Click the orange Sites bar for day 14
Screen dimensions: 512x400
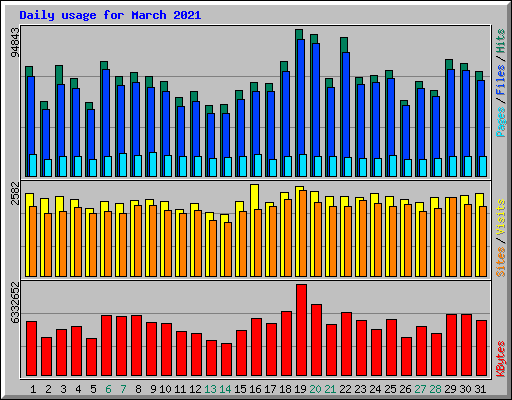[228, 249]
